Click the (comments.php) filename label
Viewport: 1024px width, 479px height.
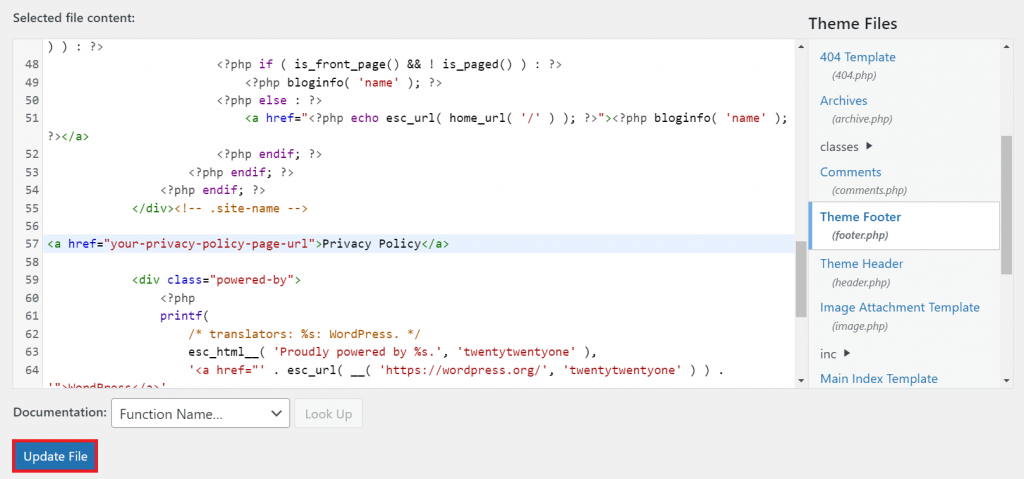[869, 190]
